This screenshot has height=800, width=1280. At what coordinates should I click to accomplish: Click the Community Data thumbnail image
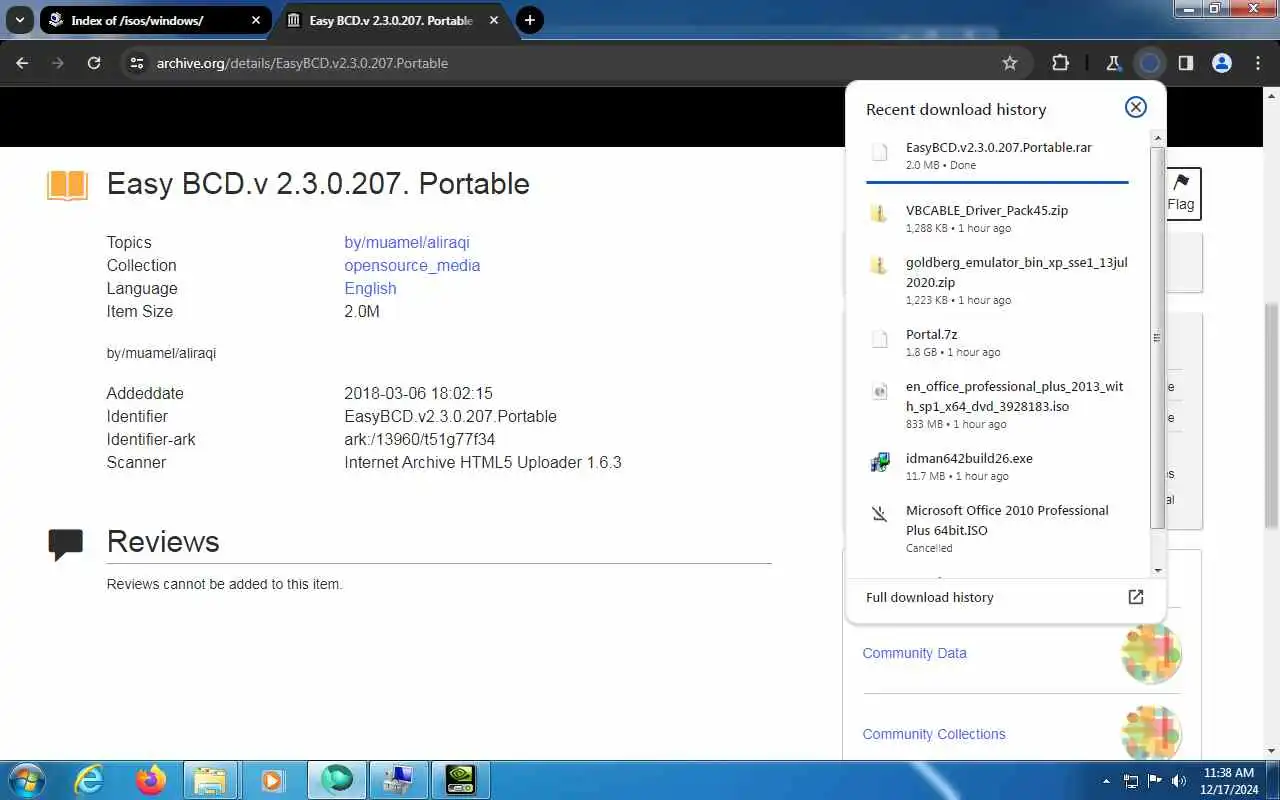(x=1151, y=654)
